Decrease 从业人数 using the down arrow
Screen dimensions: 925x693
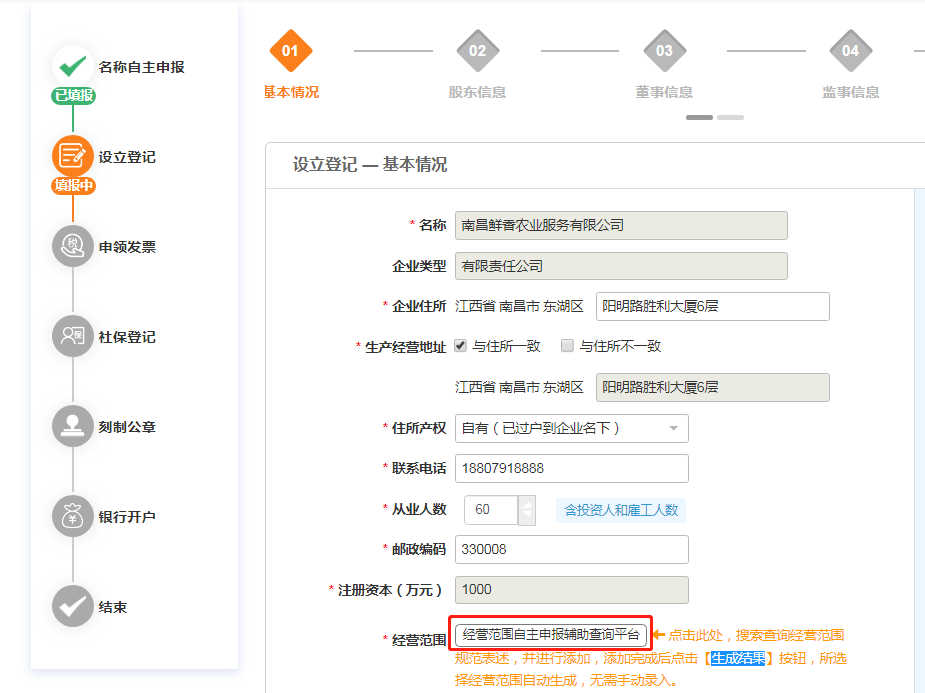528,516
